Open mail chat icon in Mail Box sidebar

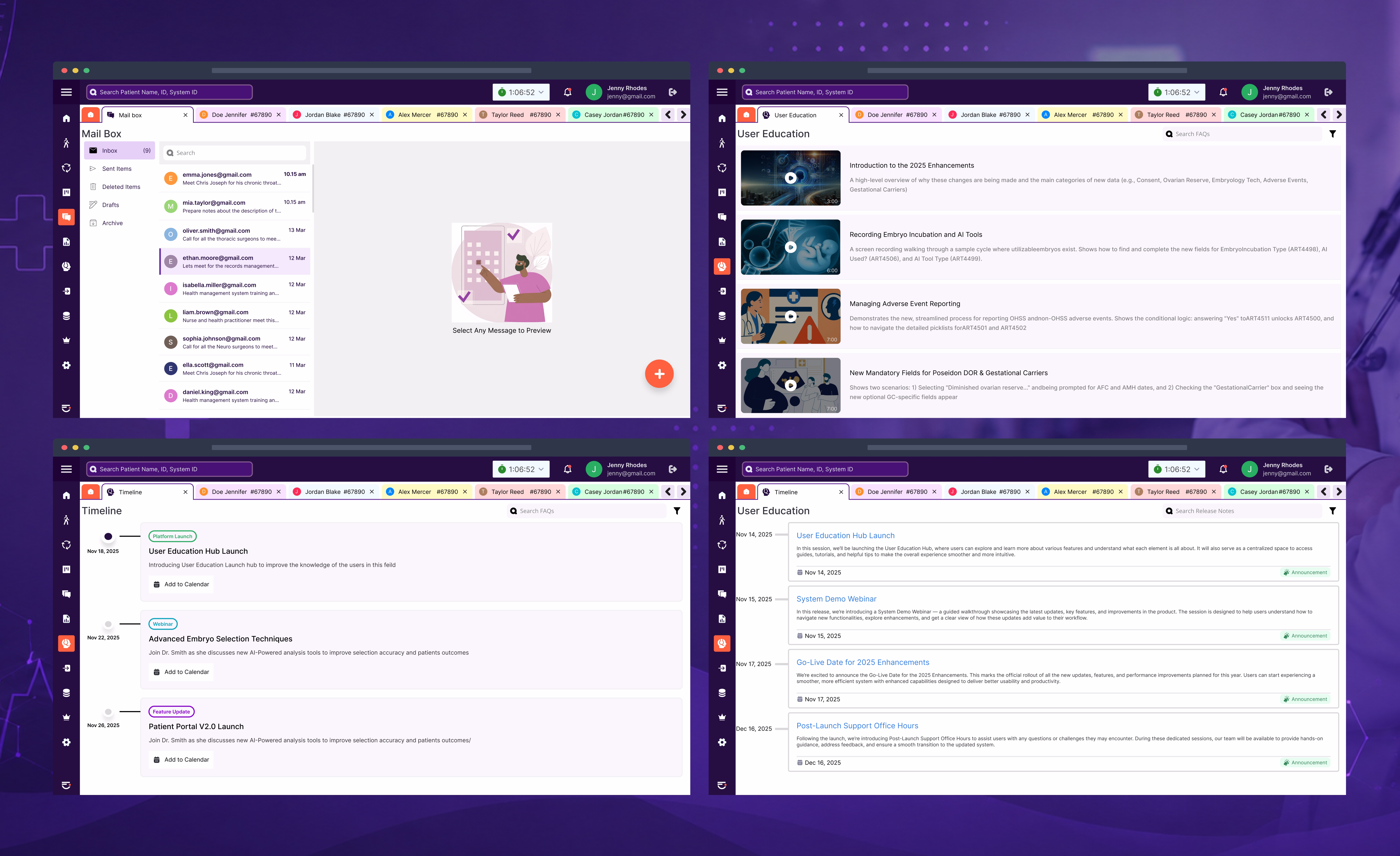point(66,217)
